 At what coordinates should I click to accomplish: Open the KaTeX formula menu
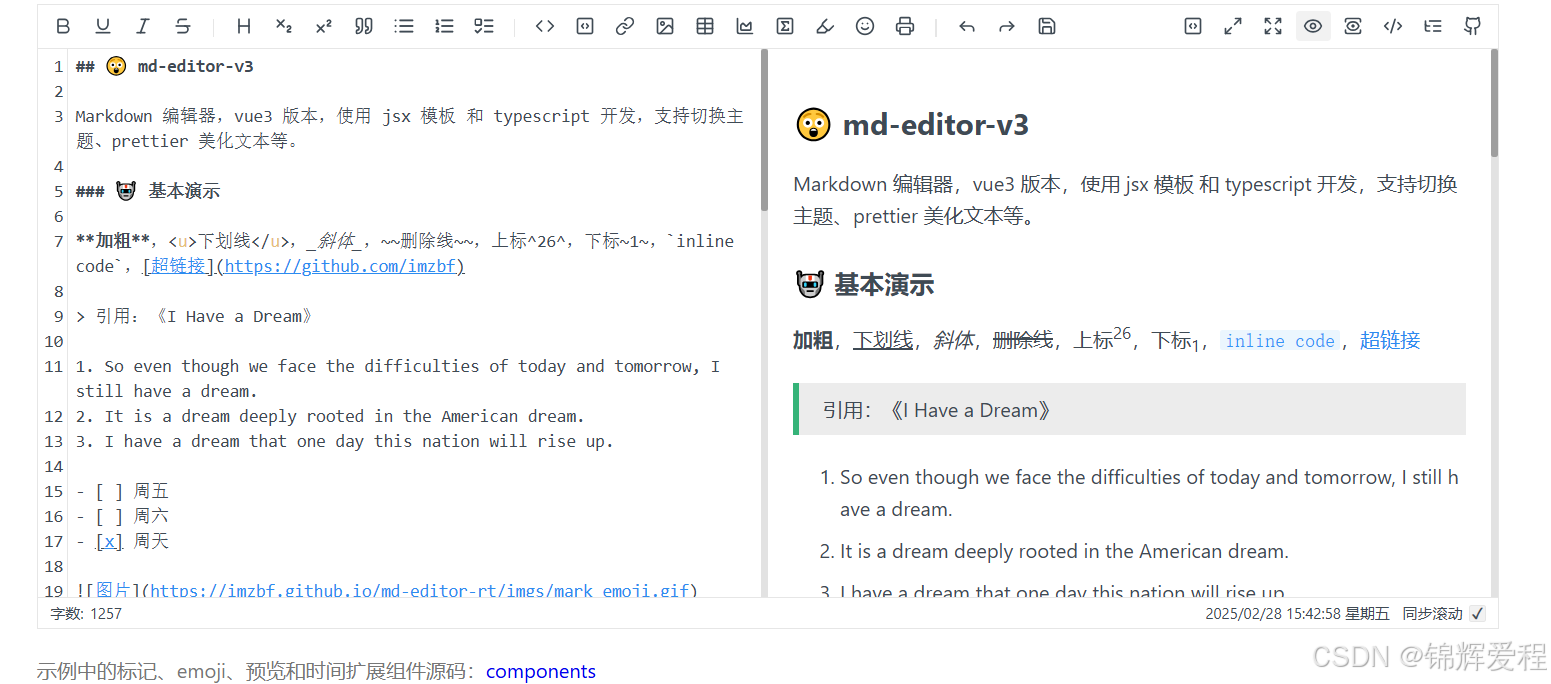785,27
